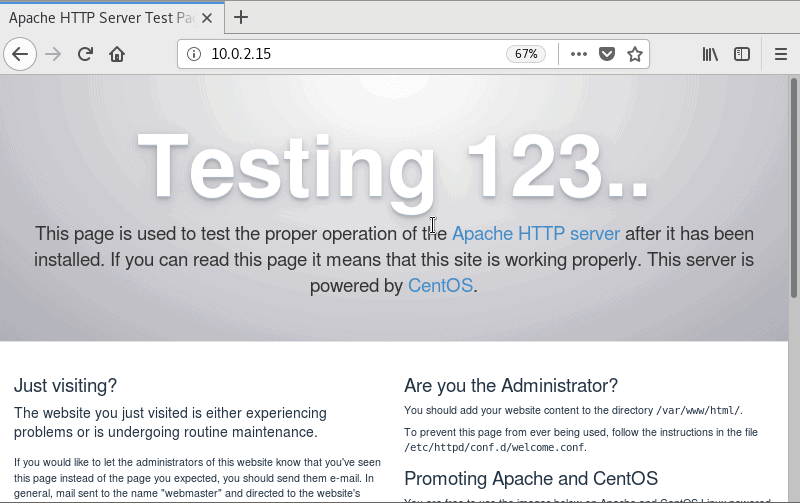Open the Firefox home page

pyautogui.click(x=117, y=54)
